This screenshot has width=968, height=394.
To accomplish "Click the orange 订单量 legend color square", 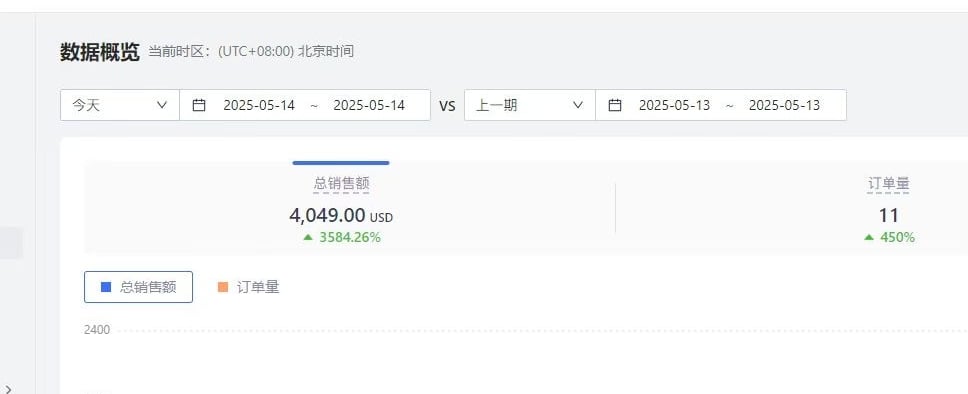I will click(x=223, y=287).
